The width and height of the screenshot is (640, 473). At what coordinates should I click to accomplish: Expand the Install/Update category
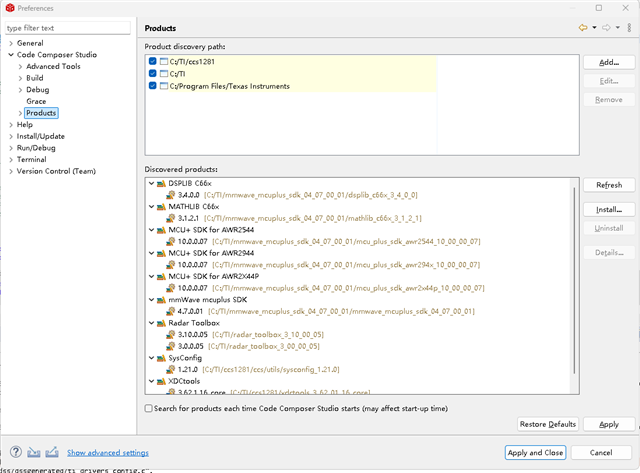(x=11, y=136)
